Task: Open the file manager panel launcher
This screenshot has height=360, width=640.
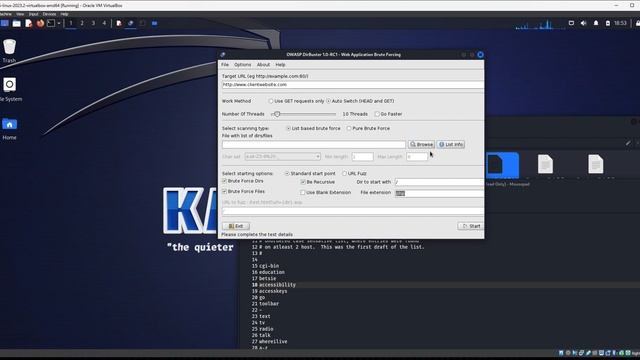Action: (16, 23)
